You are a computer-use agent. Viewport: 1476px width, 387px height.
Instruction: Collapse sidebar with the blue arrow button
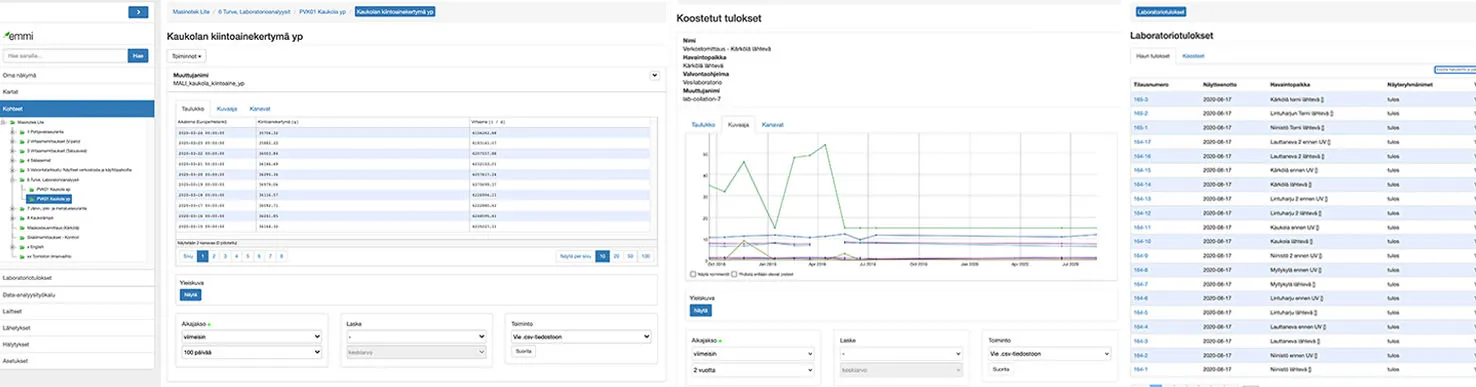[139, 12]
